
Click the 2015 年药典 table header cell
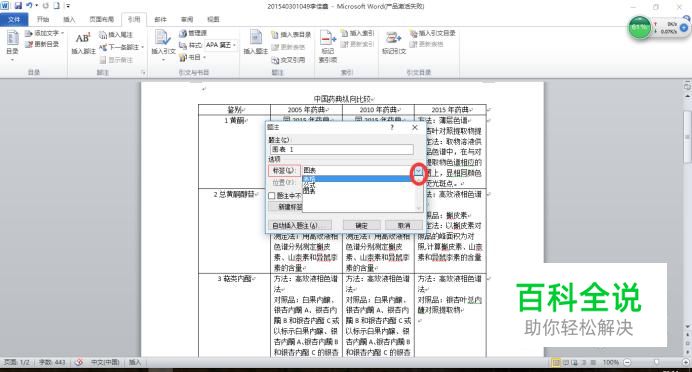(x=450, y=109)
